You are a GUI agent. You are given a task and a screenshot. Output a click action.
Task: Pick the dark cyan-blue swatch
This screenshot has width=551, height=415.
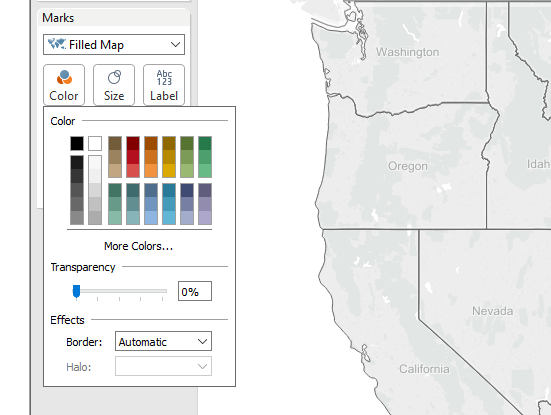169,190
